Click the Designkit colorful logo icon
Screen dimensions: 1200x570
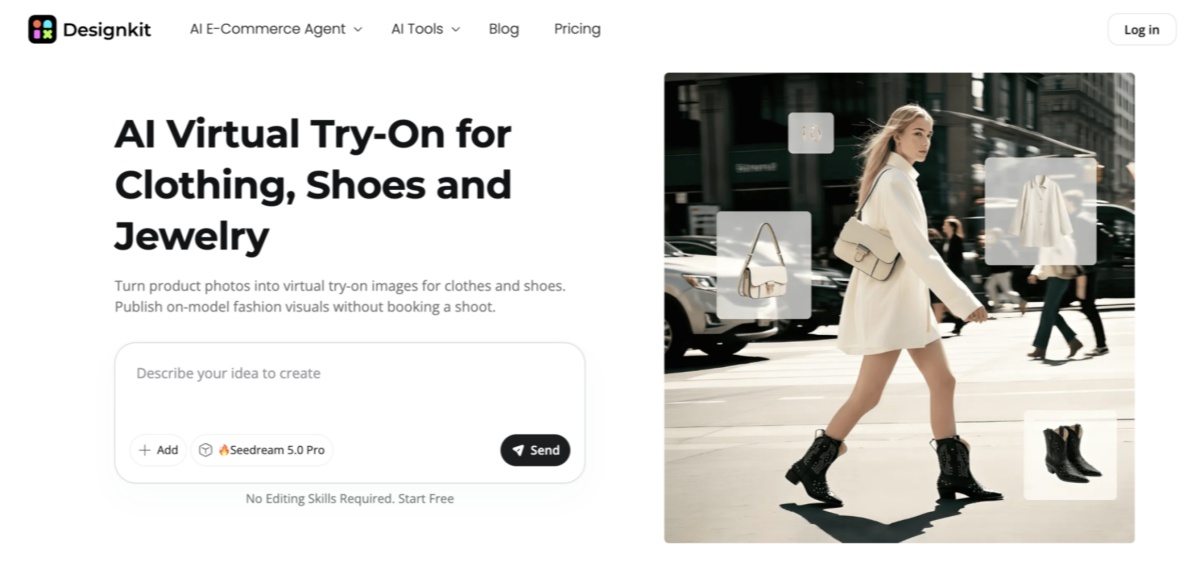click(42, 29)
